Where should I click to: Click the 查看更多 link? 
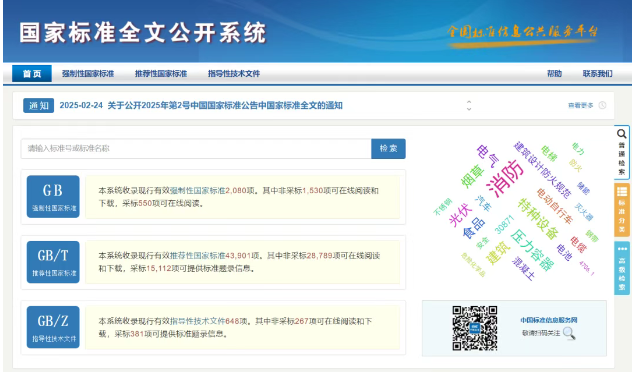[x=581, y=106]
